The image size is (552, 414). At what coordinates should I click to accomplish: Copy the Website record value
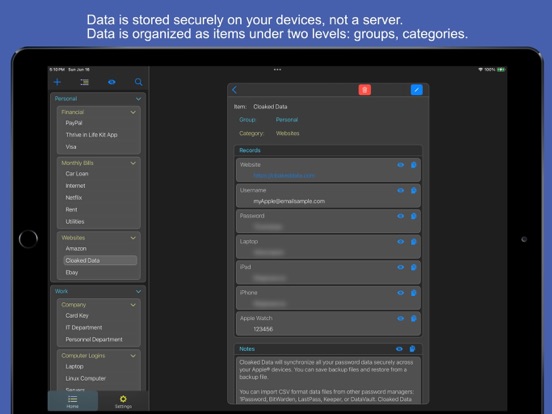(414, 165)
